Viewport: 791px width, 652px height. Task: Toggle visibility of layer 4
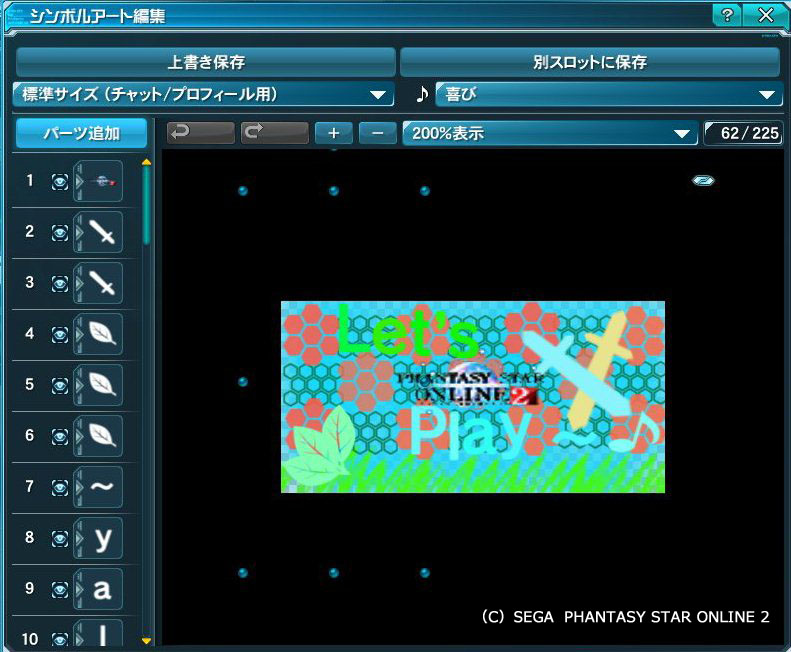coord(60,335)
